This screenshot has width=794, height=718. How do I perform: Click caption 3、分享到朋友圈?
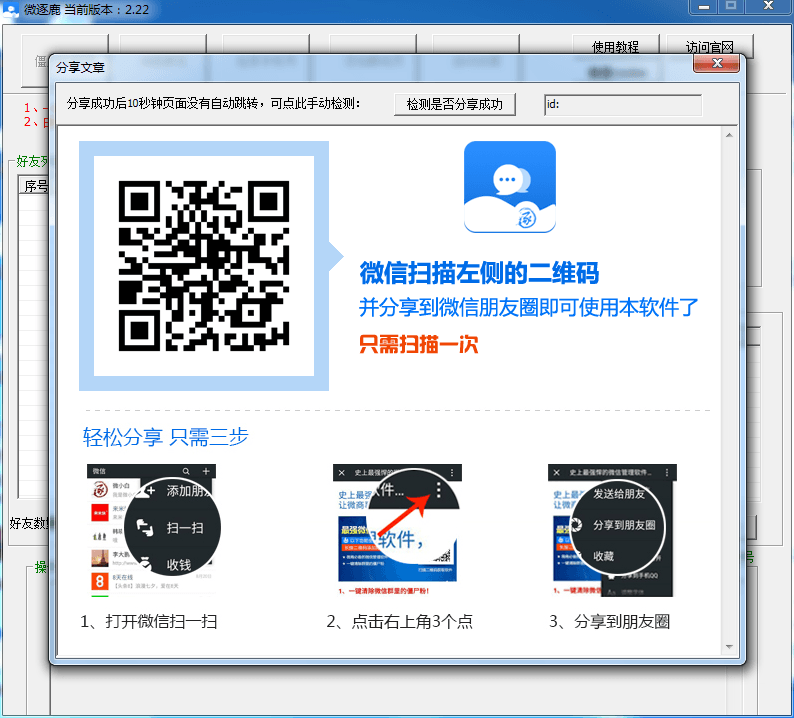[x=610, y=621]
